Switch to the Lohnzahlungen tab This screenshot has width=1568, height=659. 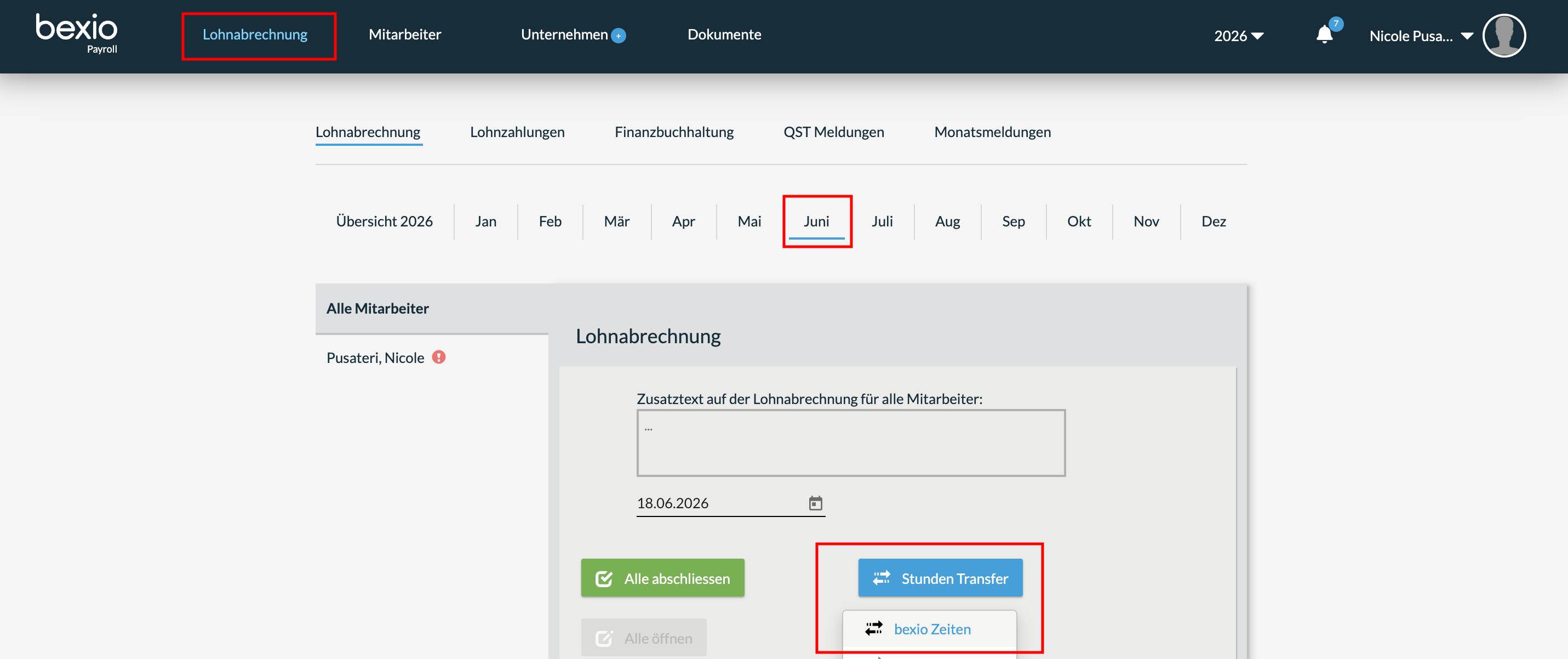click(x=517, y=132)
